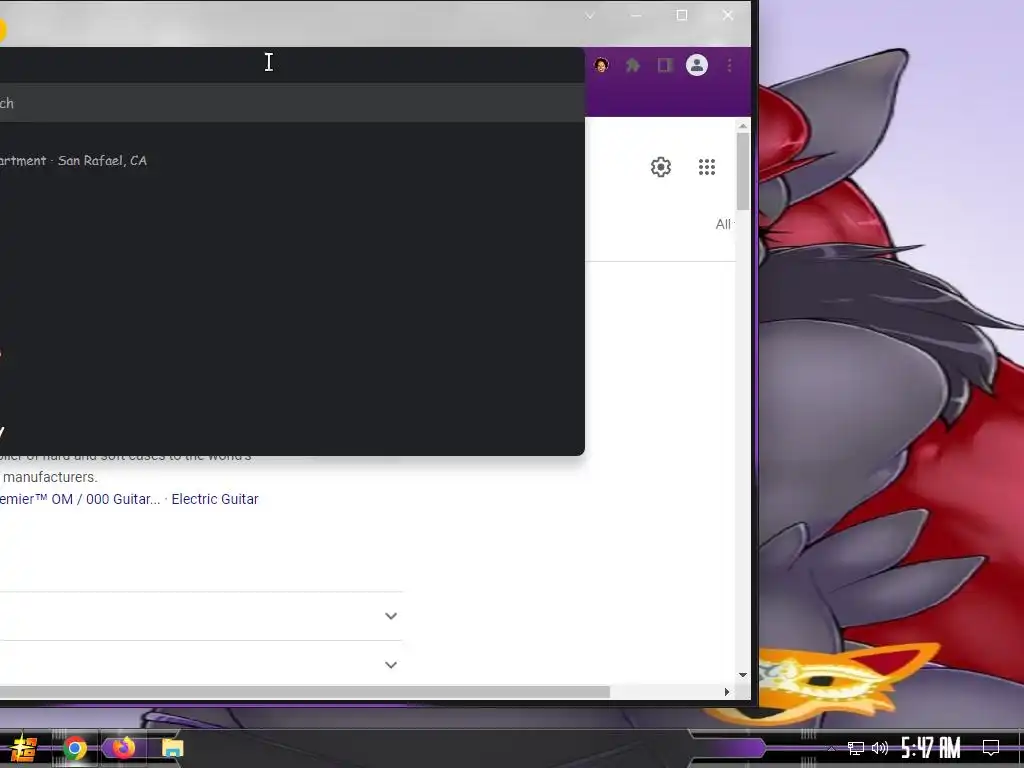The image size is (1024, 768).
Task: Open the Chrome extensions puzzle icon
Action: pyautogui.click(x=633, y=65)
